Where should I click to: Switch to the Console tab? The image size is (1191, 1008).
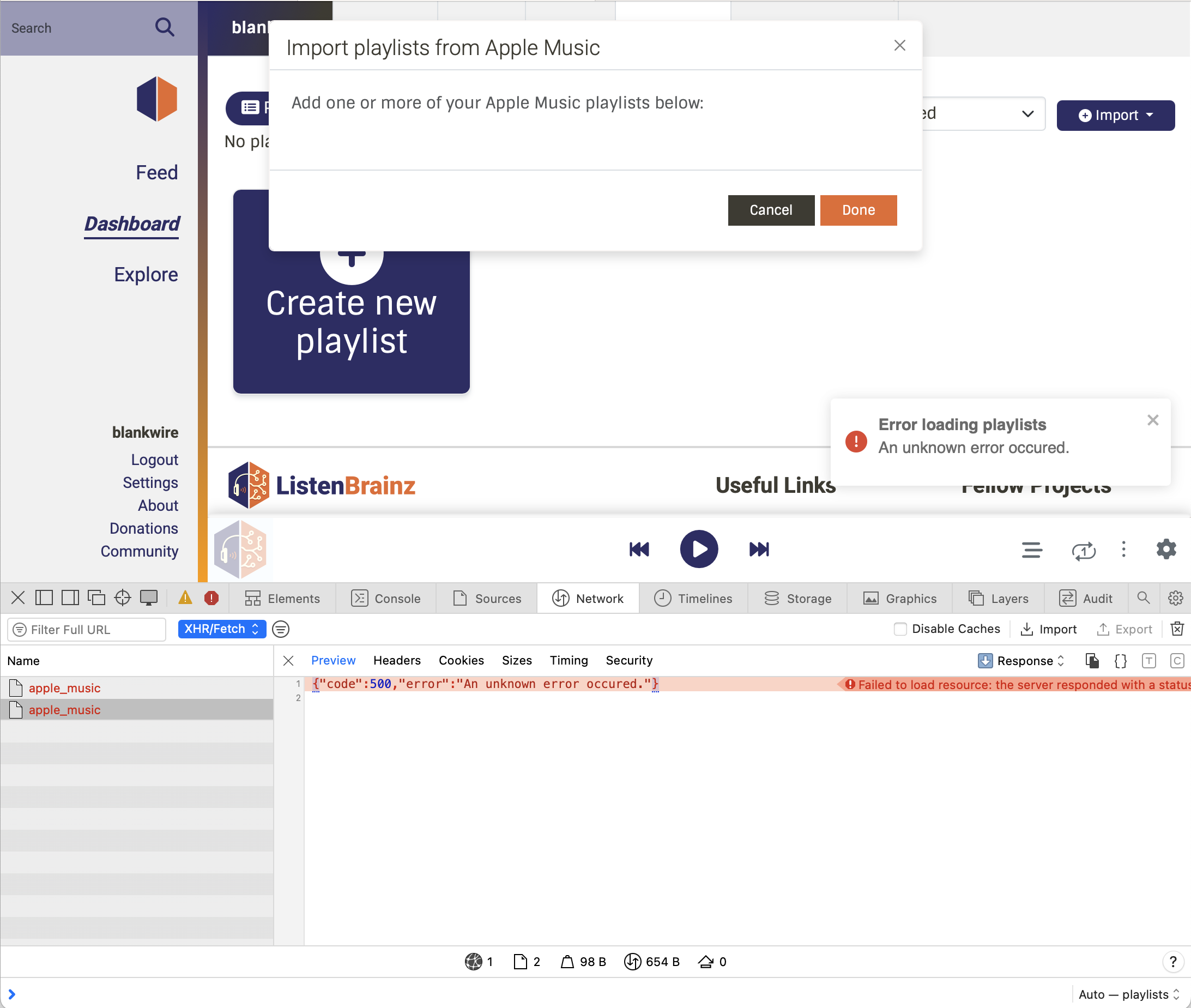point(386,598)
